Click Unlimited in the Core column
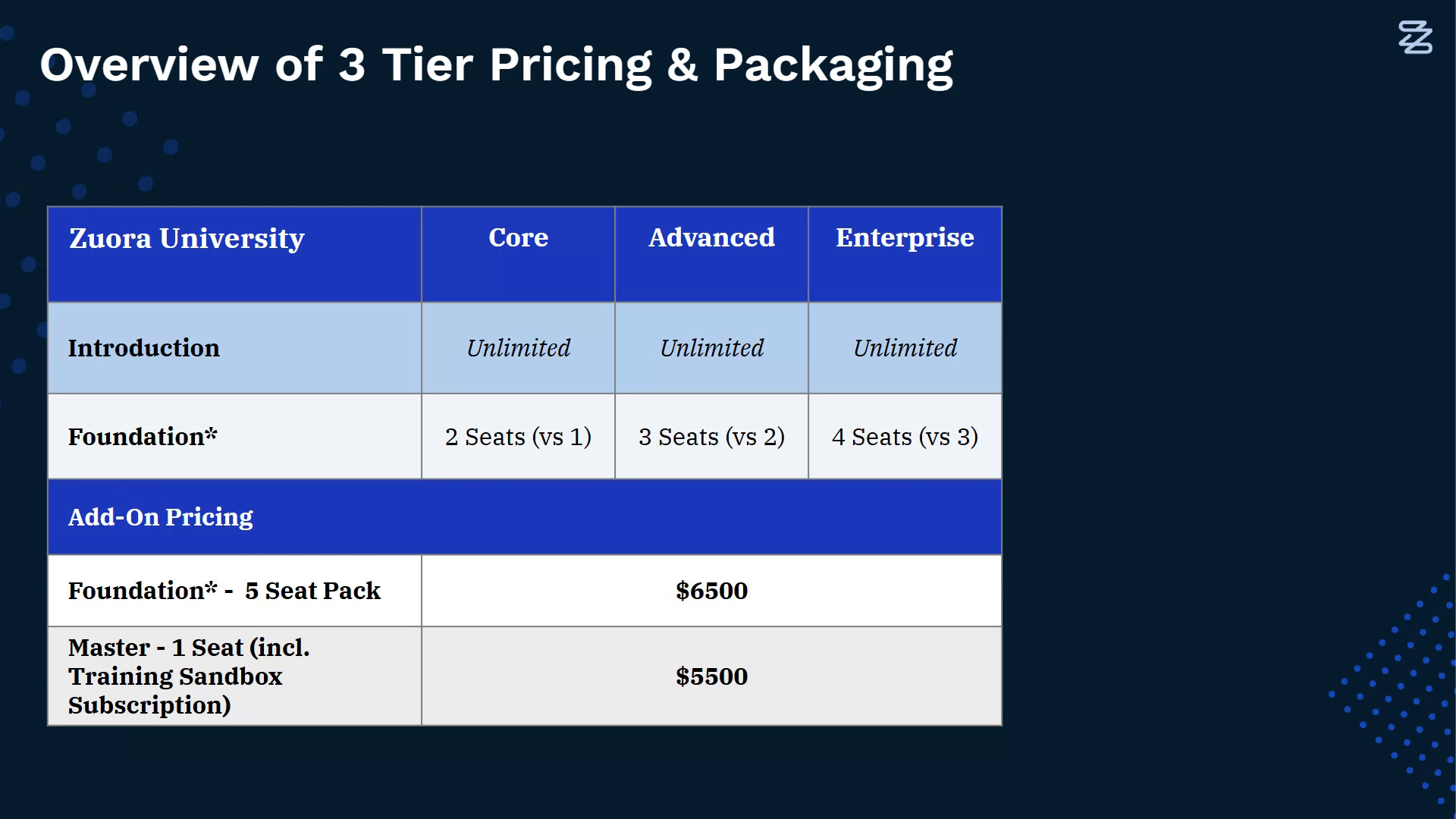This screenshot has width=1456, height=819. (x=518, y=348)
